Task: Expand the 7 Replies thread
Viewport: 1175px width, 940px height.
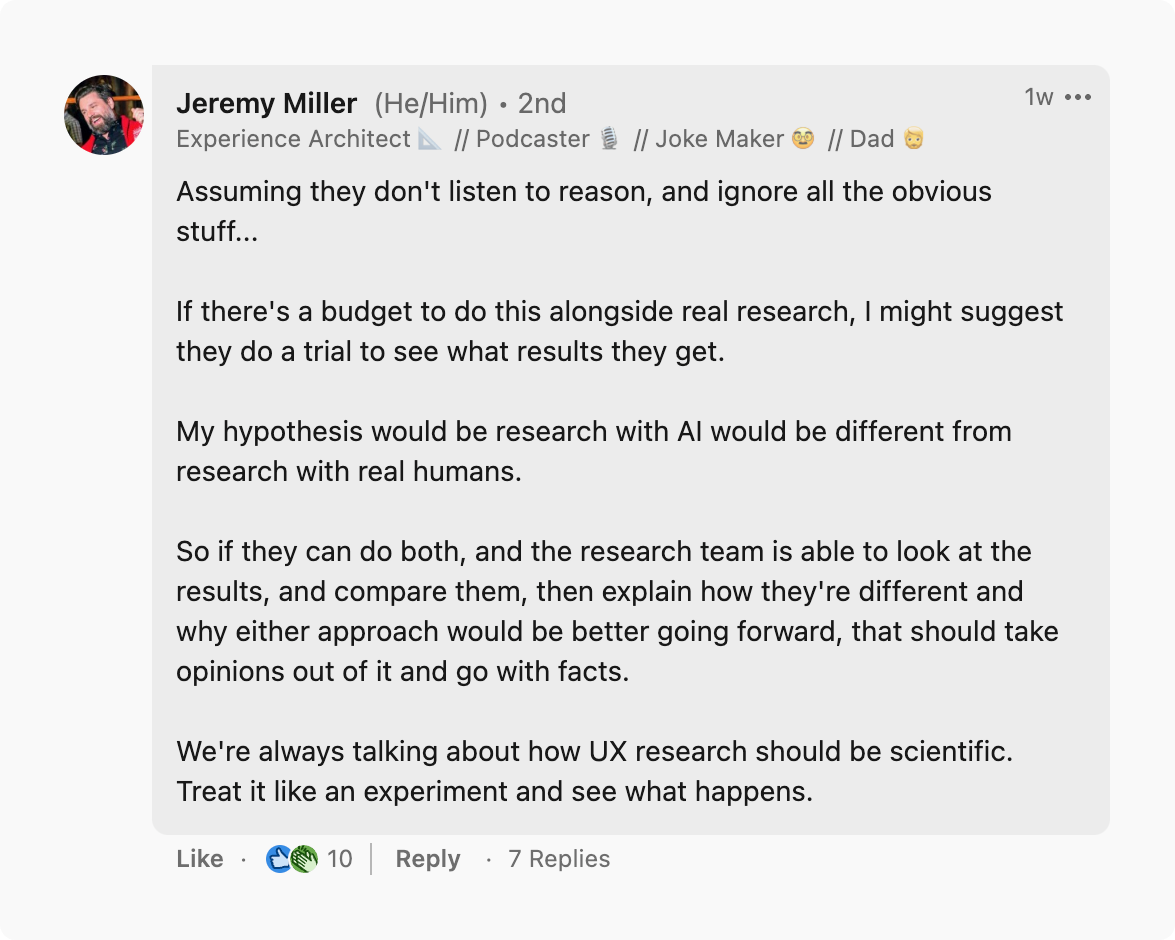Action: (559, 859)
